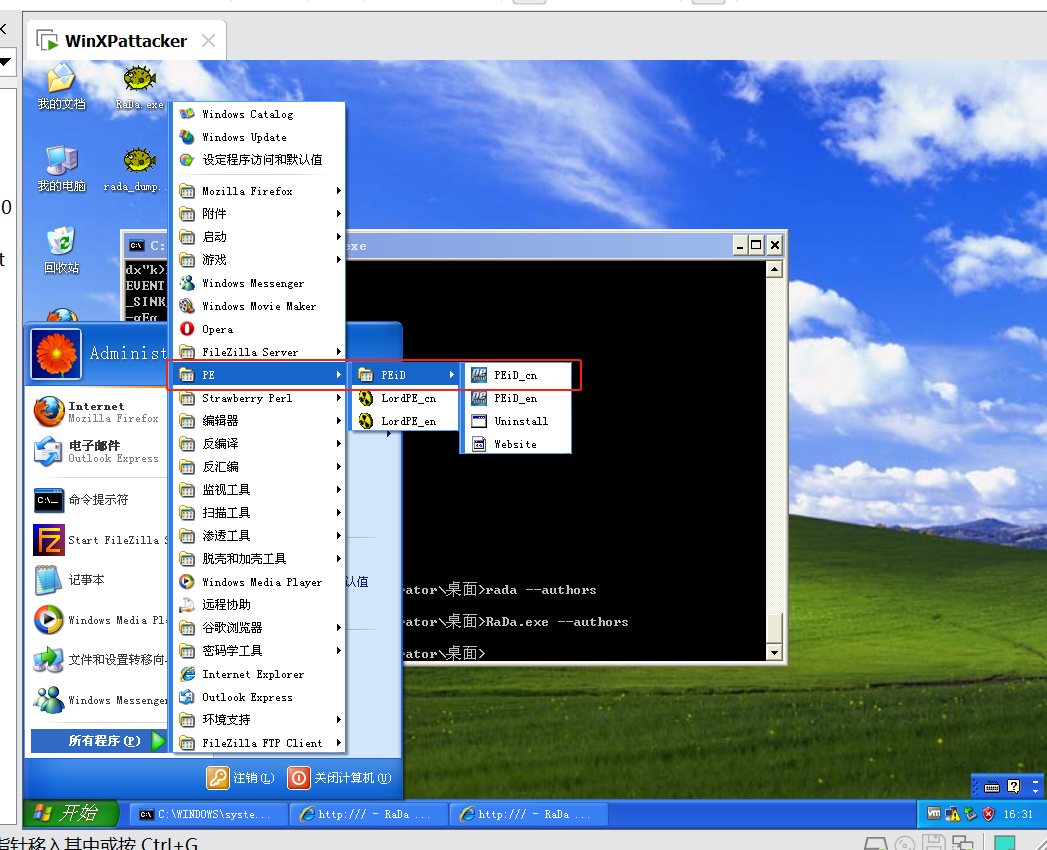The image size is (1047, 850).
Task: Expand the Mozilla Firefox folder
Action: coord(259,191)
